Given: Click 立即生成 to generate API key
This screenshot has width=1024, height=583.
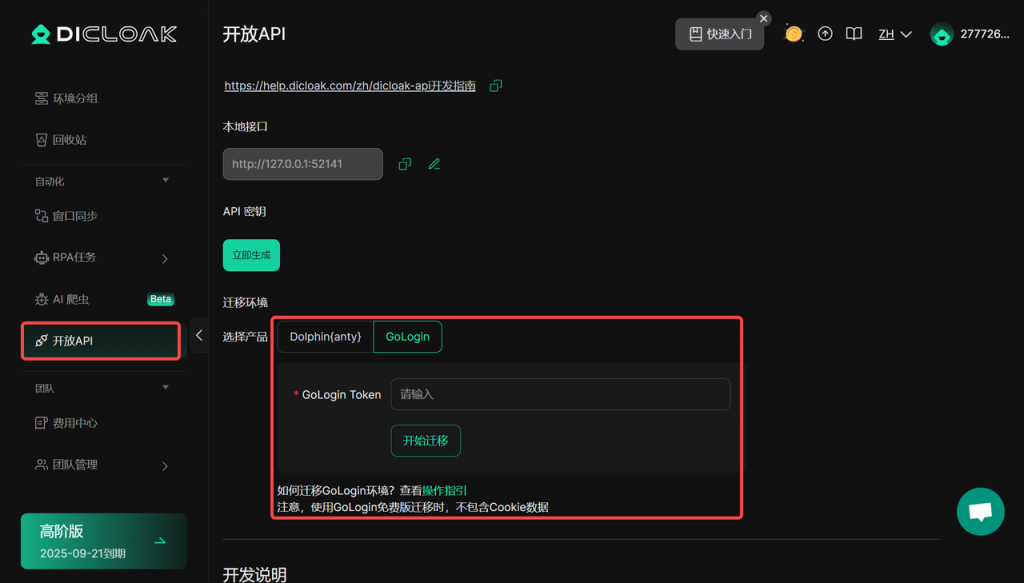Looking at the screenshot, I should coord(251,255).
